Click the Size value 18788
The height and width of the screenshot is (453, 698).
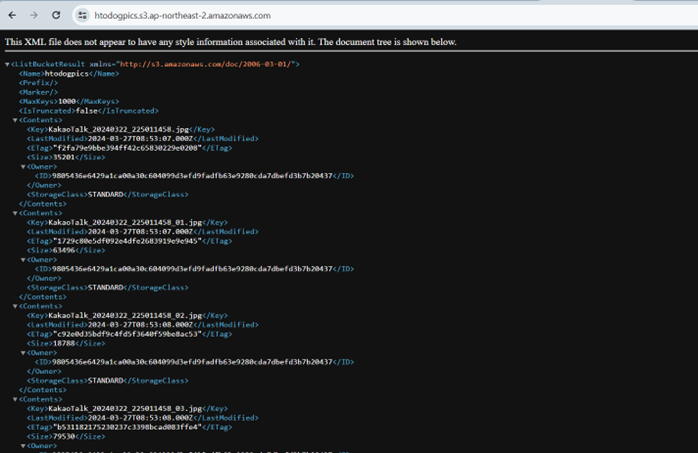tap(64, 344)
